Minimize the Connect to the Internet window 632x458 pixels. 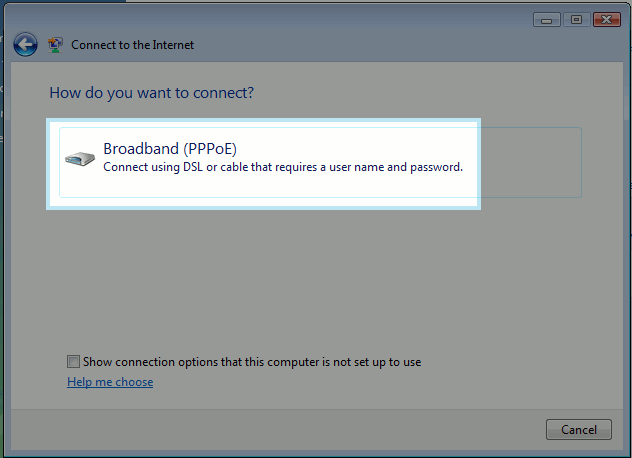(546, 19)
